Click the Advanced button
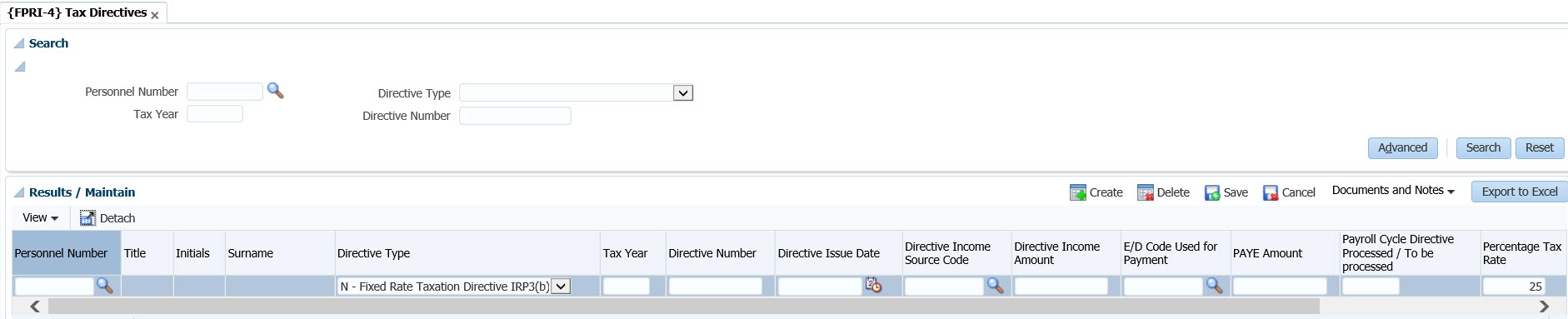This screenshot has width=1568, height=319. [x=1403, y=147]
